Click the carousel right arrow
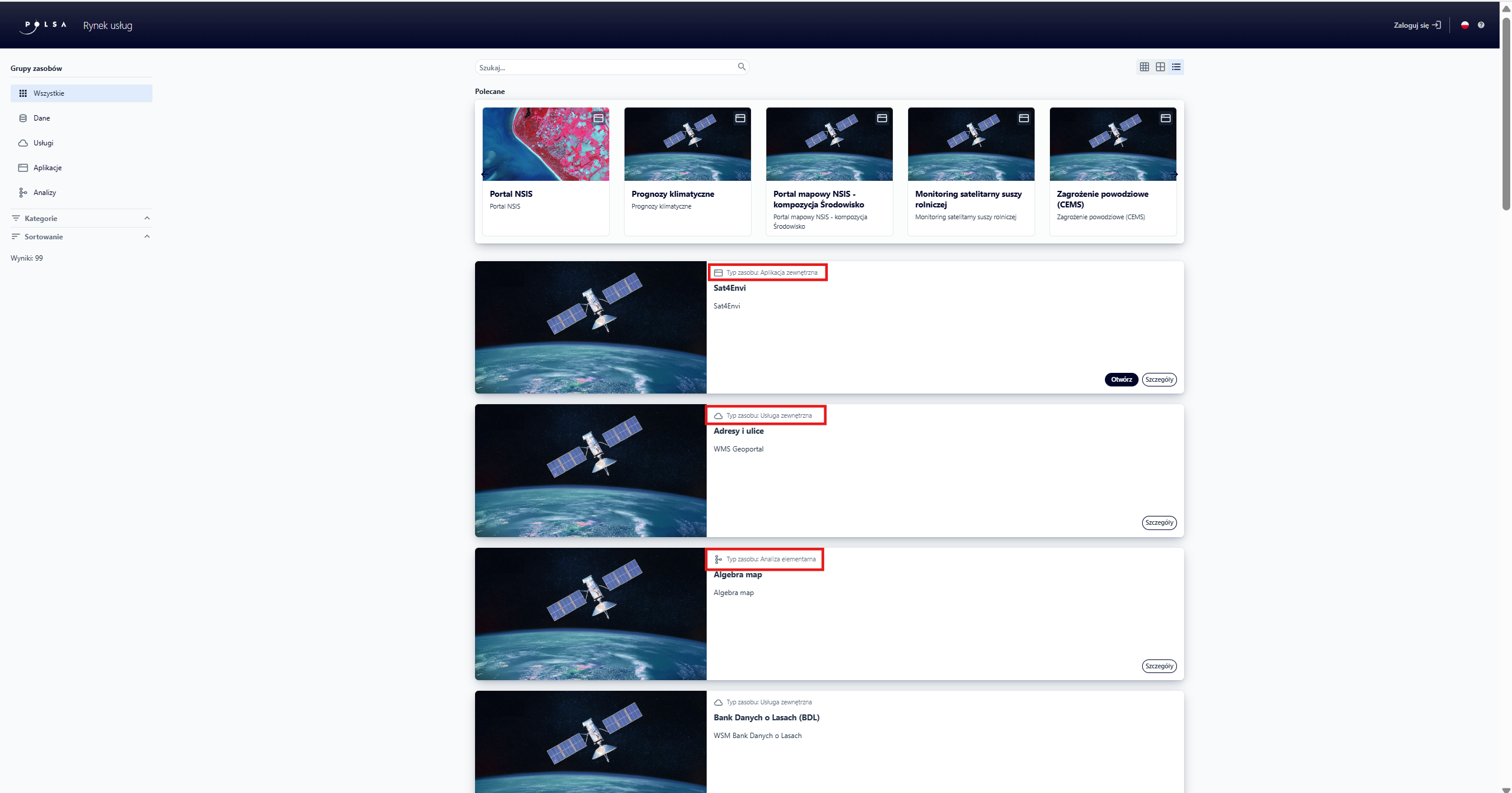1512x793 pixels. (1176, 174)
